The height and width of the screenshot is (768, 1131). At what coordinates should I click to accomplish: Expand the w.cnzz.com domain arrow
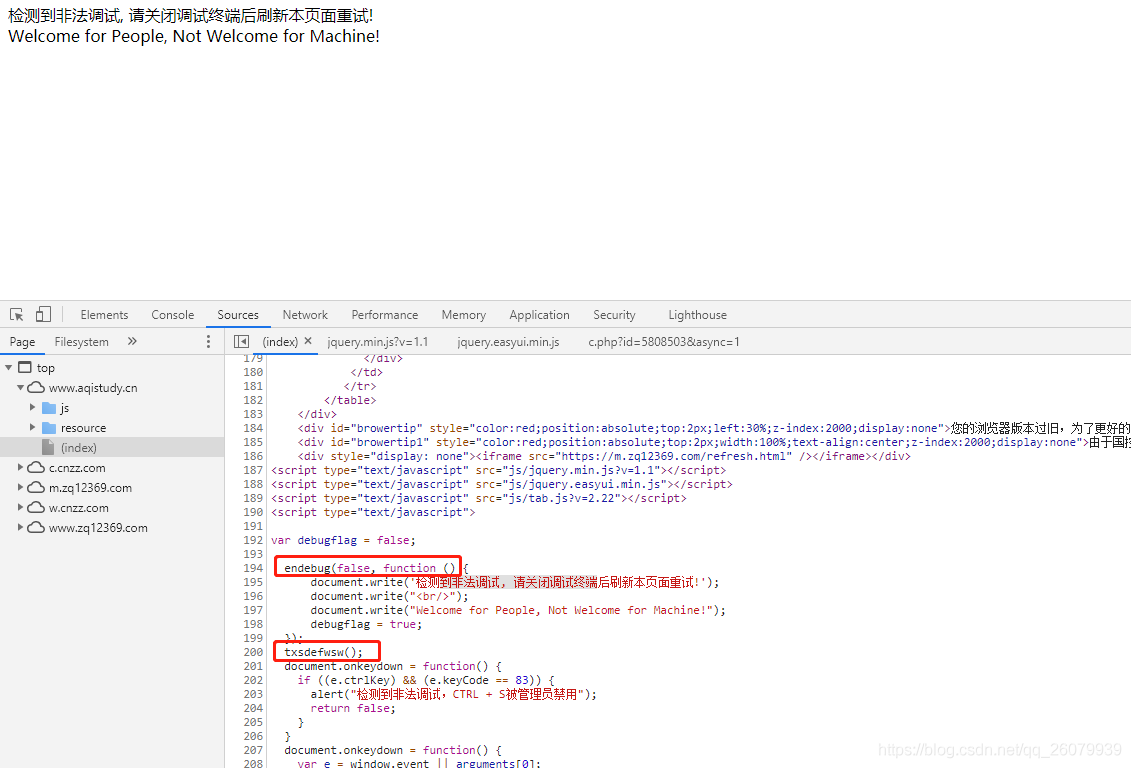coord(20,508)
